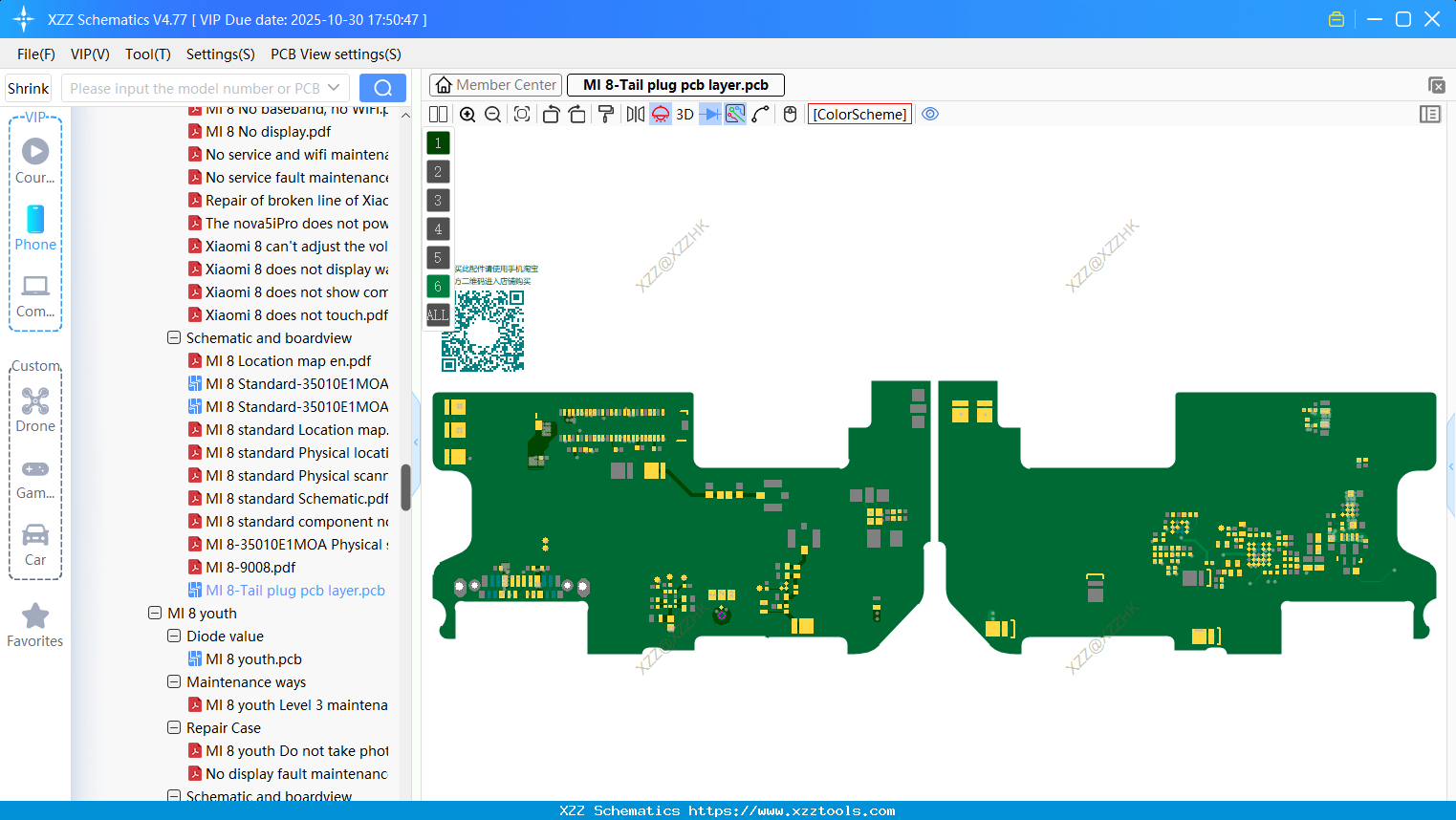The height and width of the screenshot is (820, 1456).
Task: Show PCB layer 4
Action: [438, 229]
